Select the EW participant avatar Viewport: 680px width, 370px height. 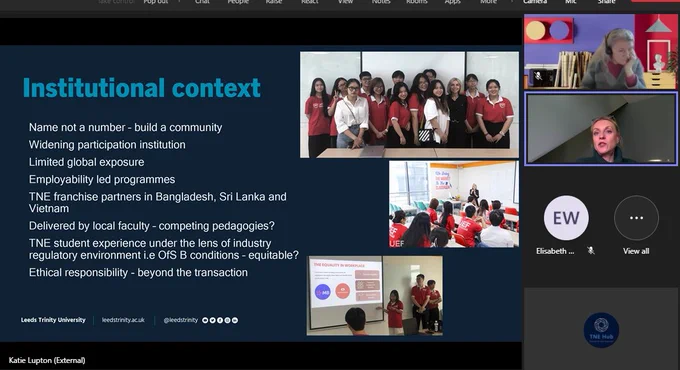566,218
